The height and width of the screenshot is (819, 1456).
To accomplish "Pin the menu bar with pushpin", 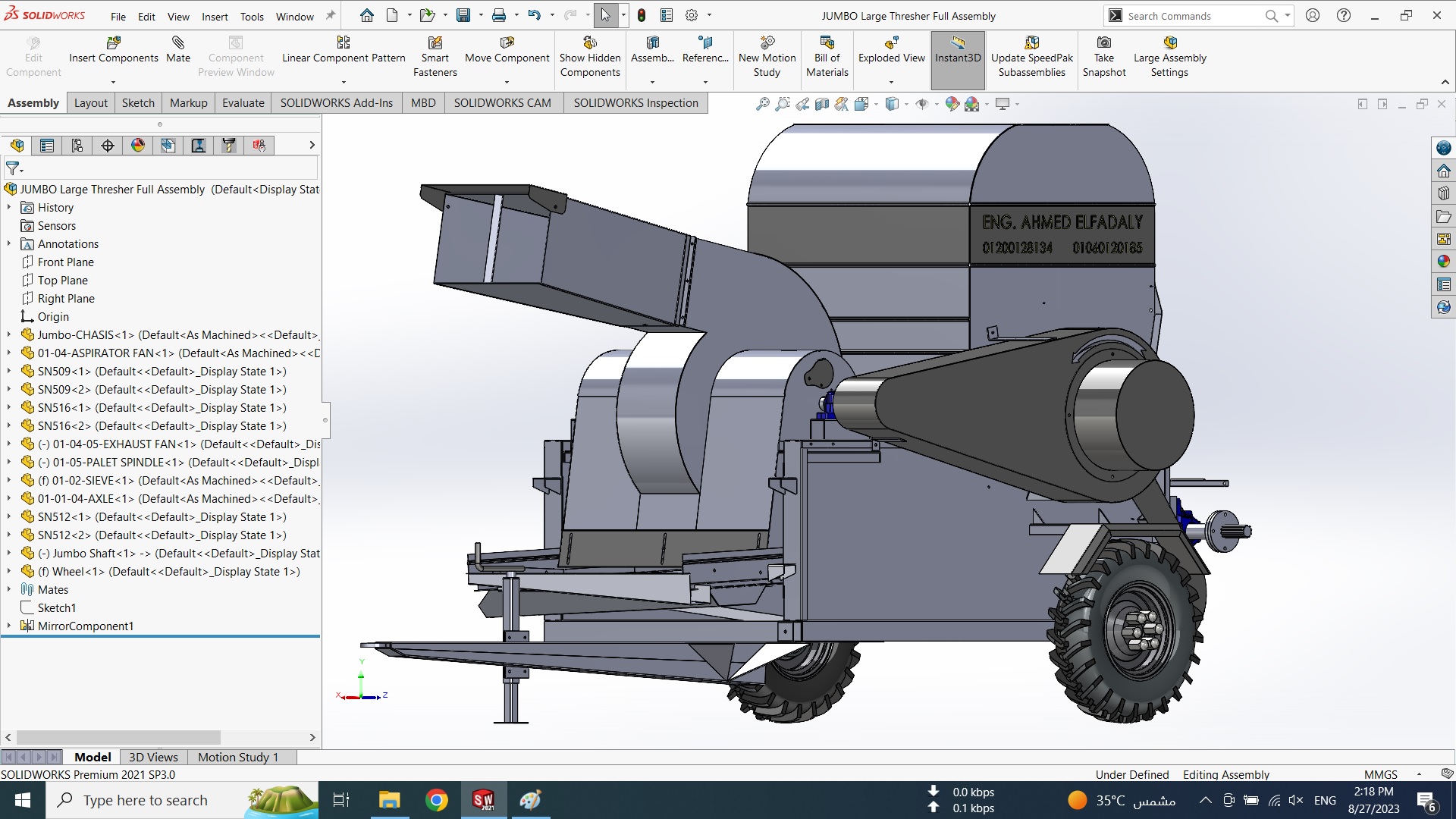I will (x=331, y=16).
